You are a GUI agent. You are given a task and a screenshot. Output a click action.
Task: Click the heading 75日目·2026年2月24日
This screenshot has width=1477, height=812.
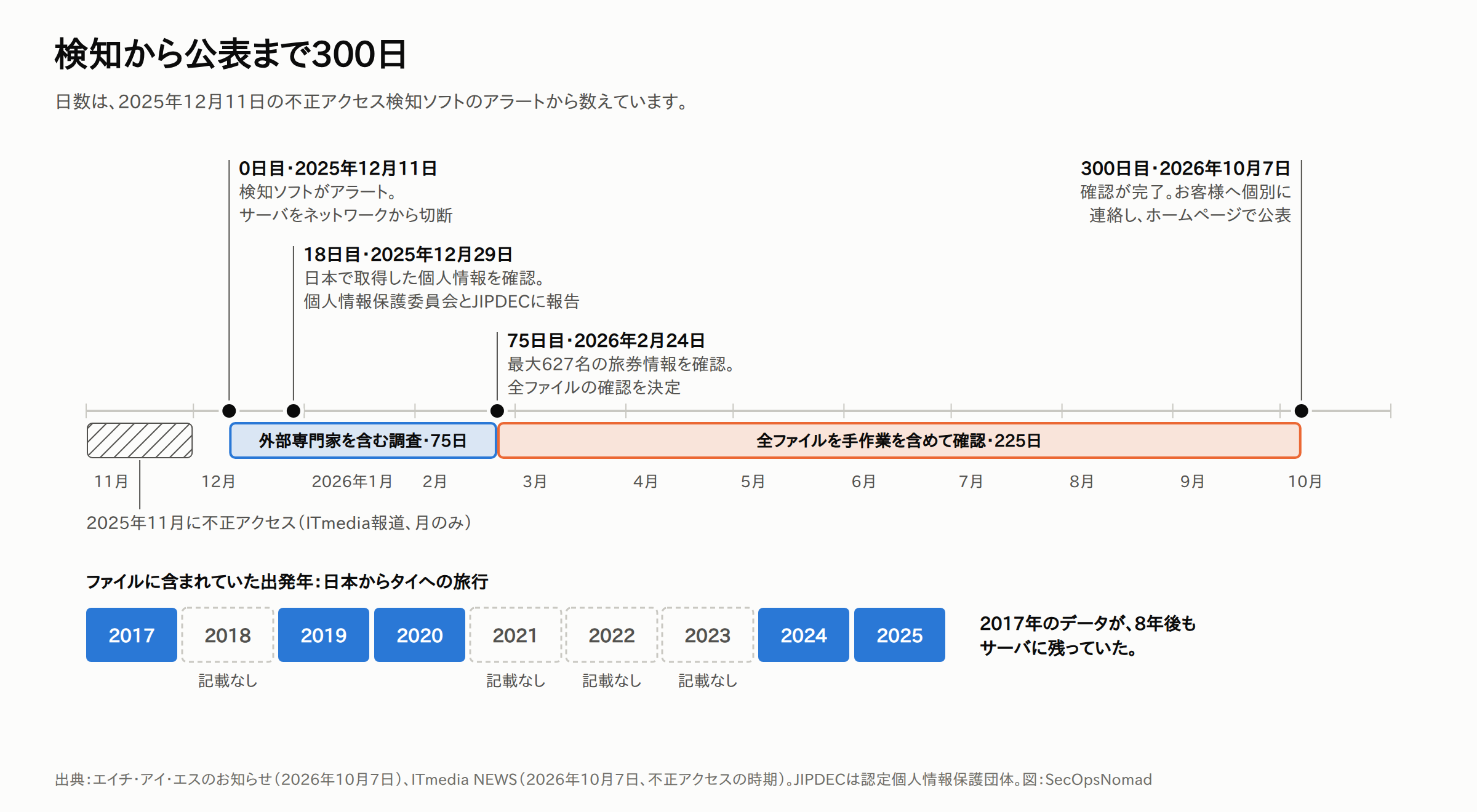(x=606, y=340)
